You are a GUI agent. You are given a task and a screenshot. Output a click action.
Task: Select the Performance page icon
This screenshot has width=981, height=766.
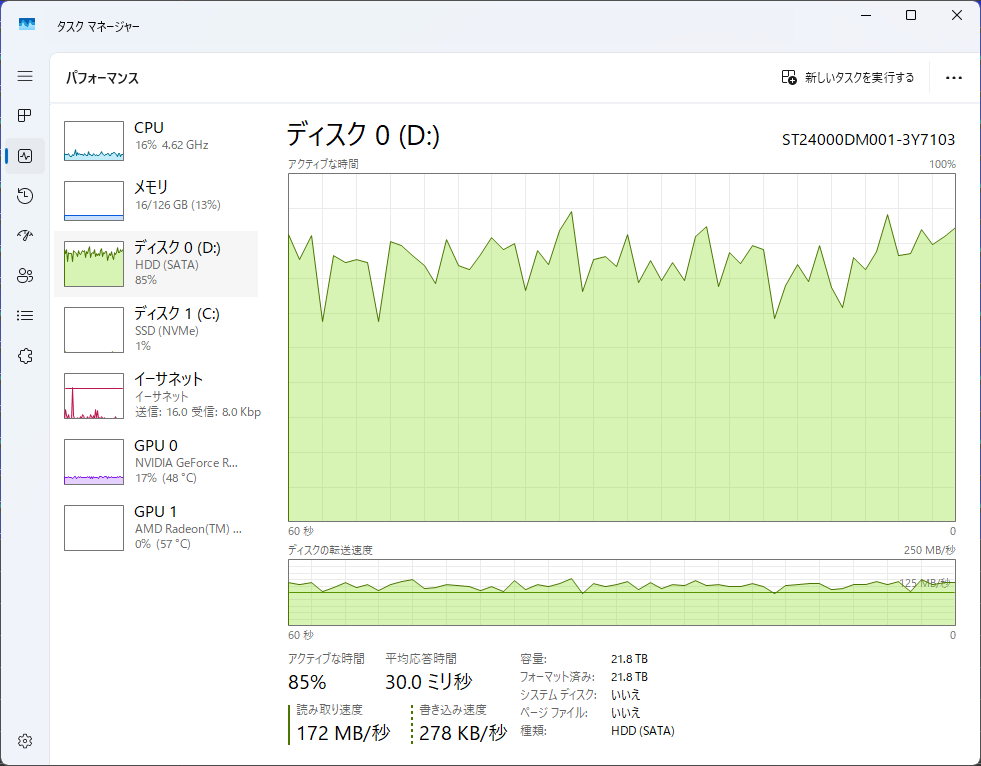click(x=25, y=156)
